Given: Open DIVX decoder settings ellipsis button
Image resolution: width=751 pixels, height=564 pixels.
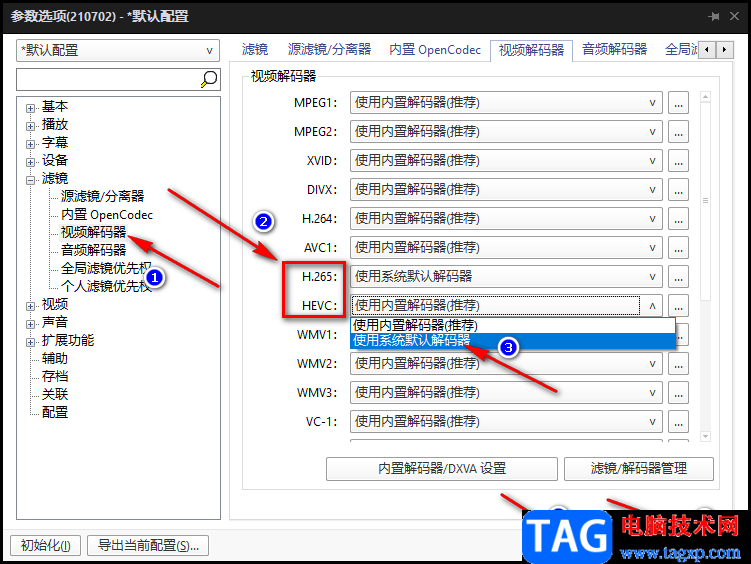Looking at the screenshot, I should pos(678,190).
